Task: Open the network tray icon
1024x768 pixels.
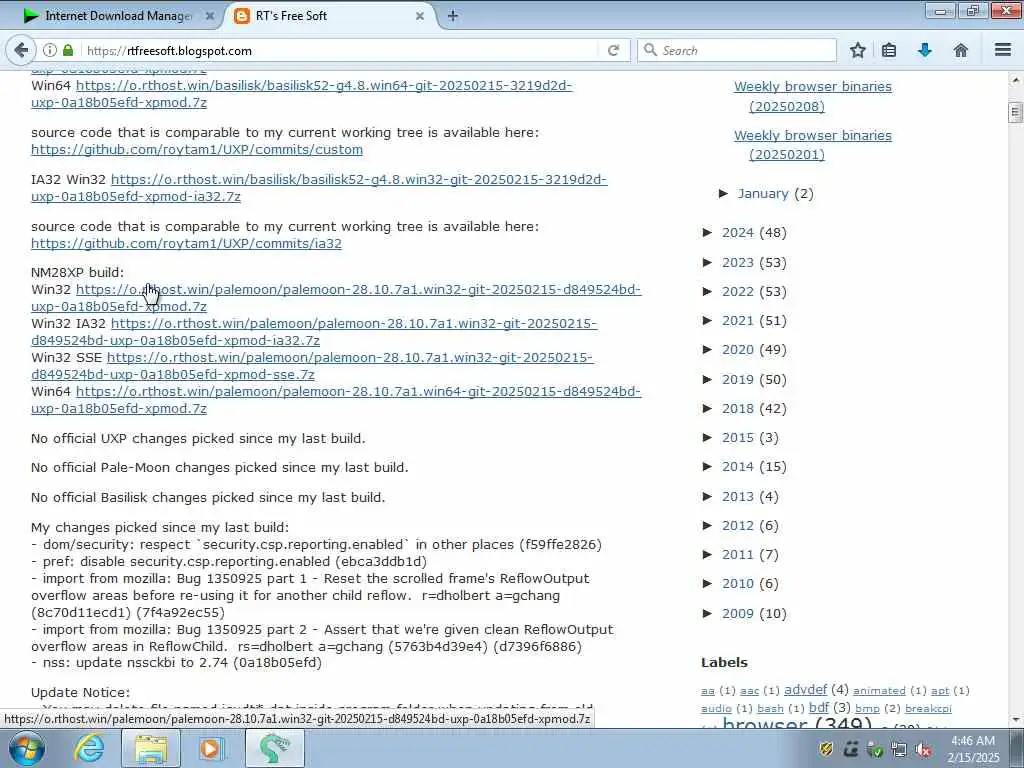Action: click(x=899, y=750)
